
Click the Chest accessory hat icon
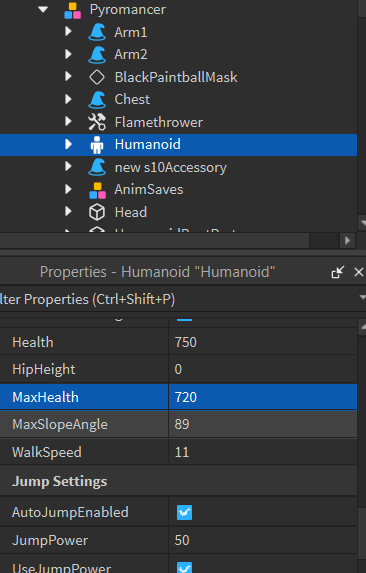[x=97, y=100]
